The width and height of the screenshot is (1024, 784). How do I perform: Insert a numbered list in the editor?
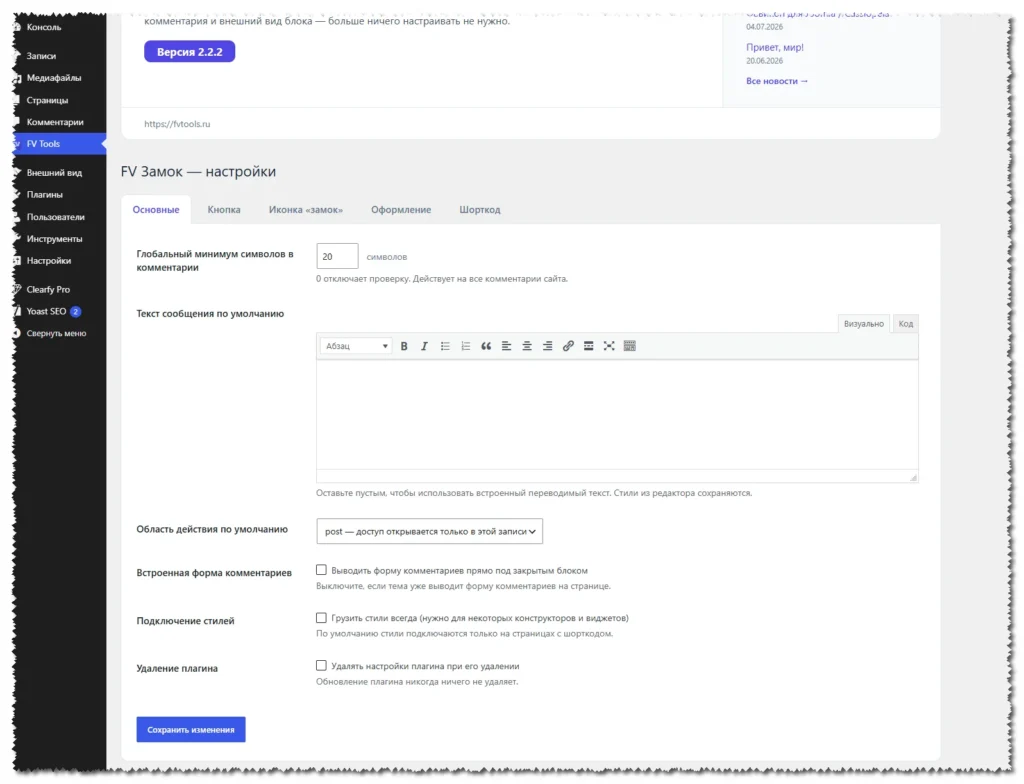[466, 346]
